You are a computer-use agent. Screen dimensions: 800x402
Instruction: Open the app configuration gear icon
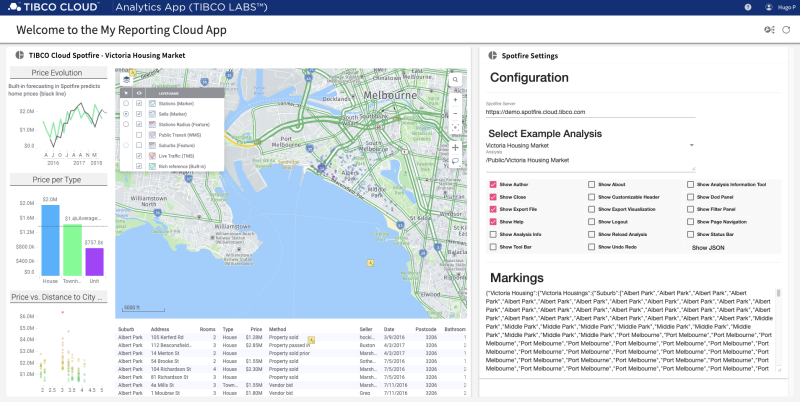click(x=769, y=30)
